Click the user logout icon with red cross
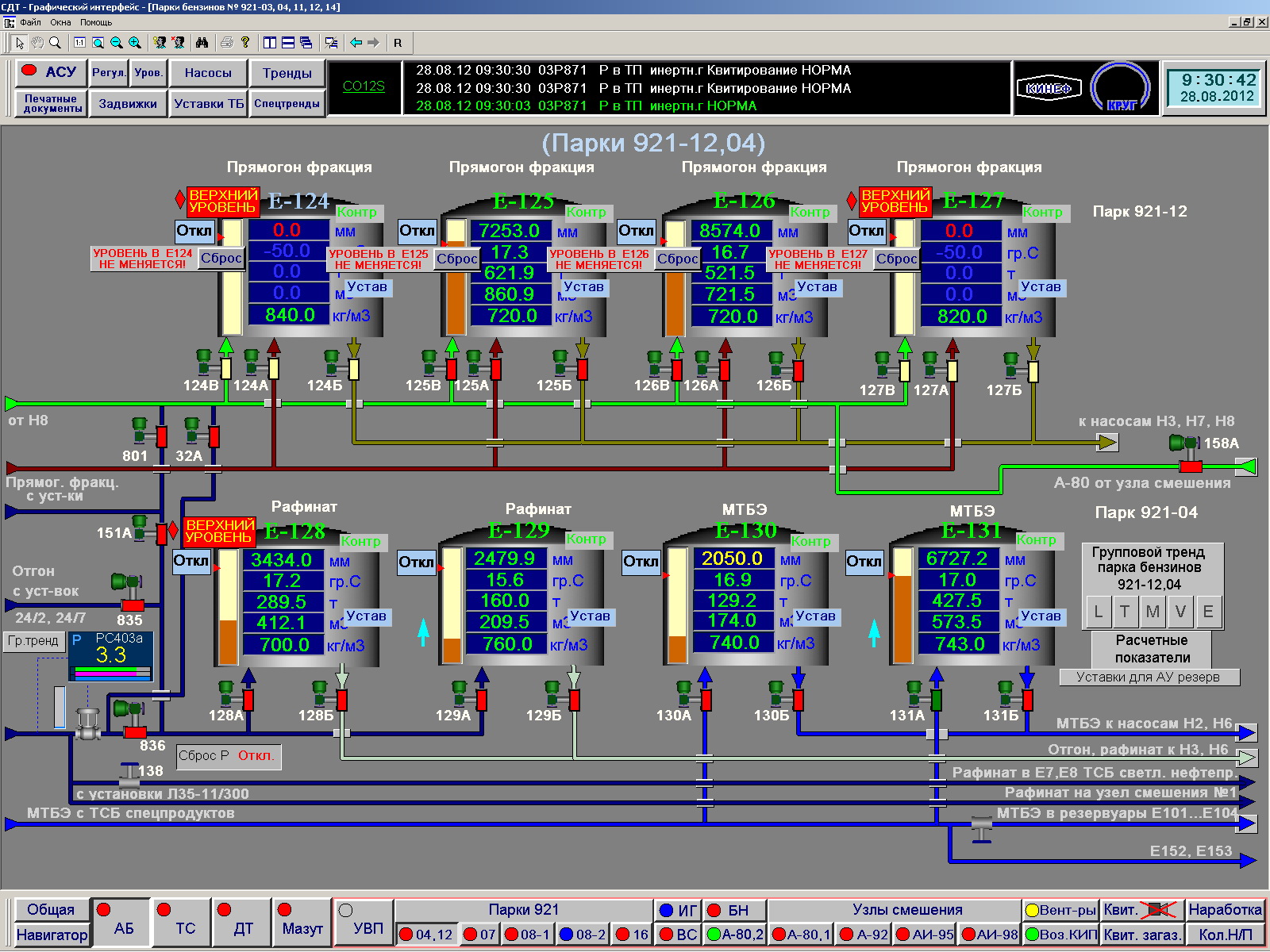Screen dimensions: 1270x952 point(179,43)
